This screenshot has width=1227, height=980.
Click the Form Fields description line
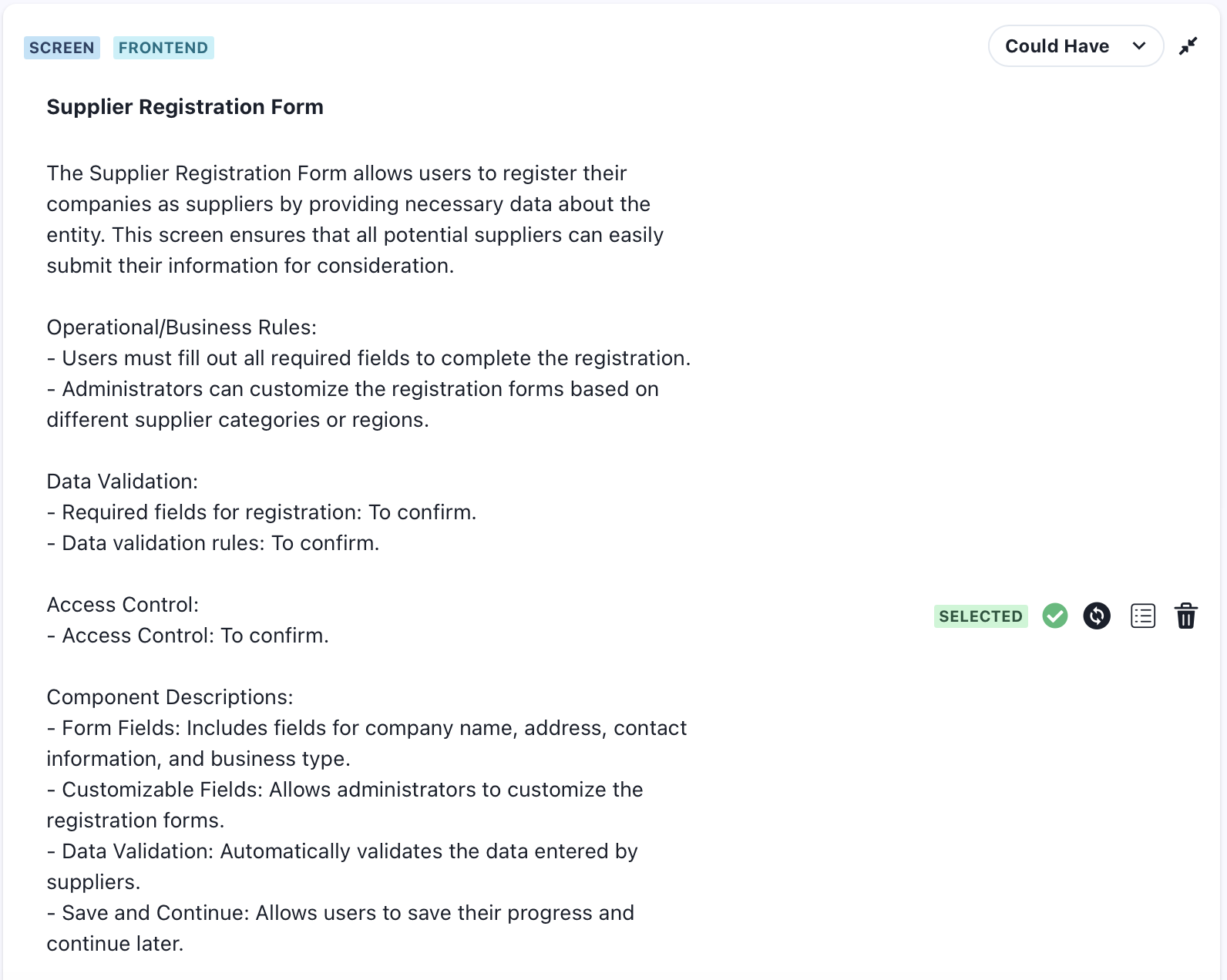367,743
